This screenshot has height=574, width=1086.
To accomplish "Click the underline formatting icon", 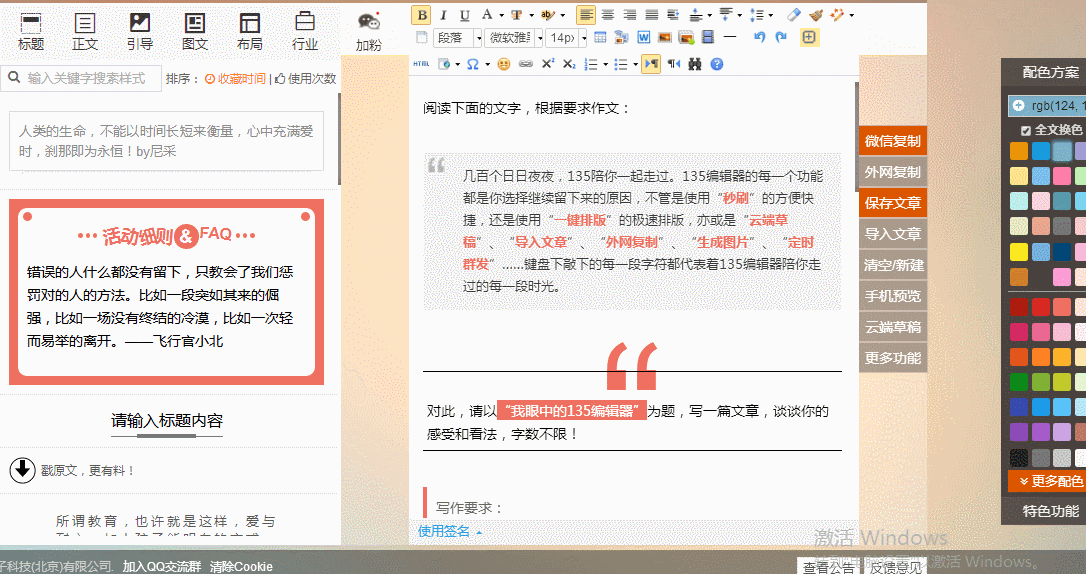I will coord(464,15).
